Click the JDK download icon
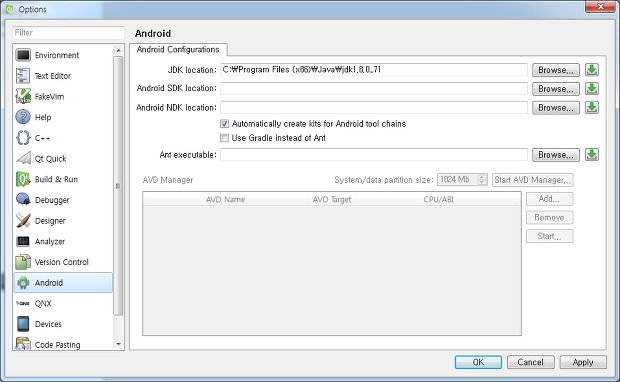Viewport: 620px width, 382px height. click(592, 70)
